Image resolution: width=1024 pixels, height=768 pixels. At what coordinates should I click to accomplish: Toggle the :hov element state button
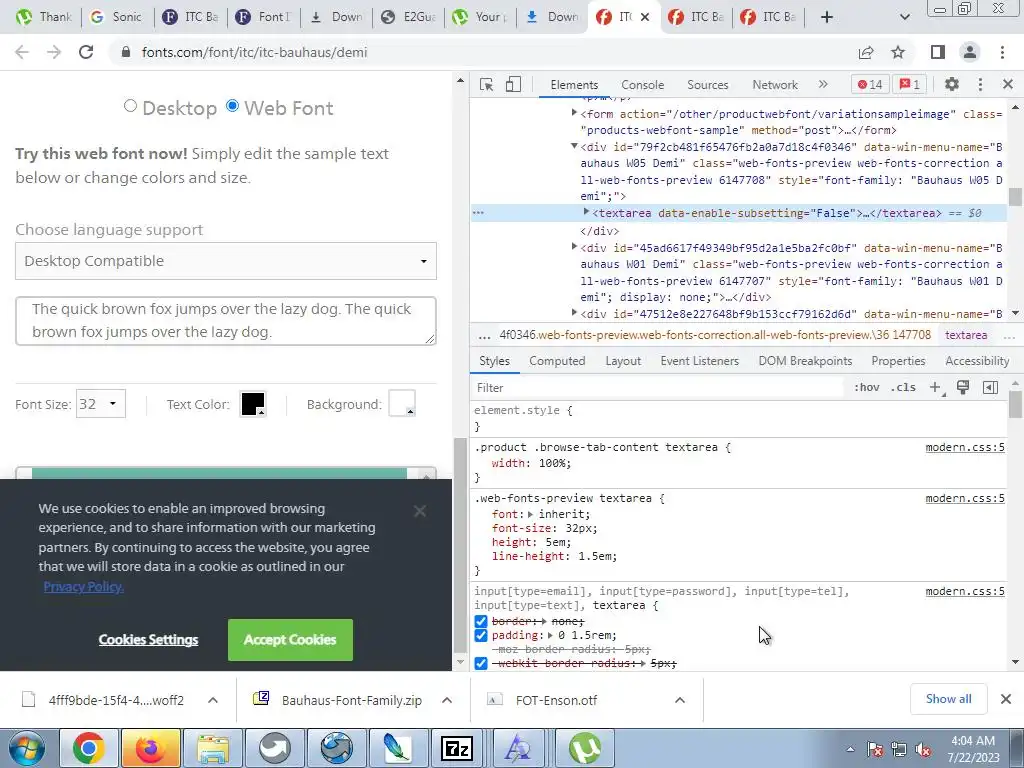pos(867,387)
